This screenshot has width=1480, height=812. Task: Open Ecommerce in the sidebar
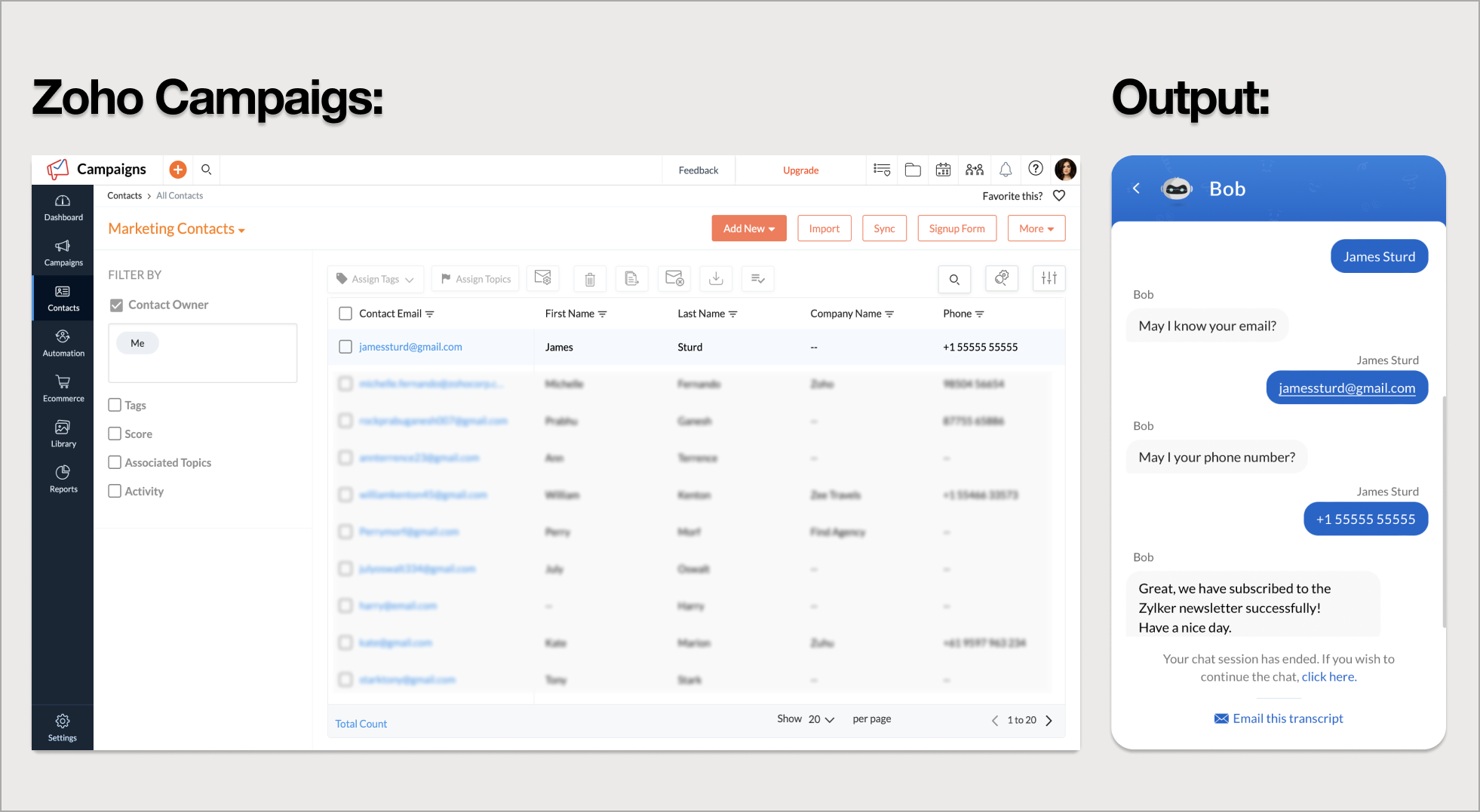(x=63, y=389)
